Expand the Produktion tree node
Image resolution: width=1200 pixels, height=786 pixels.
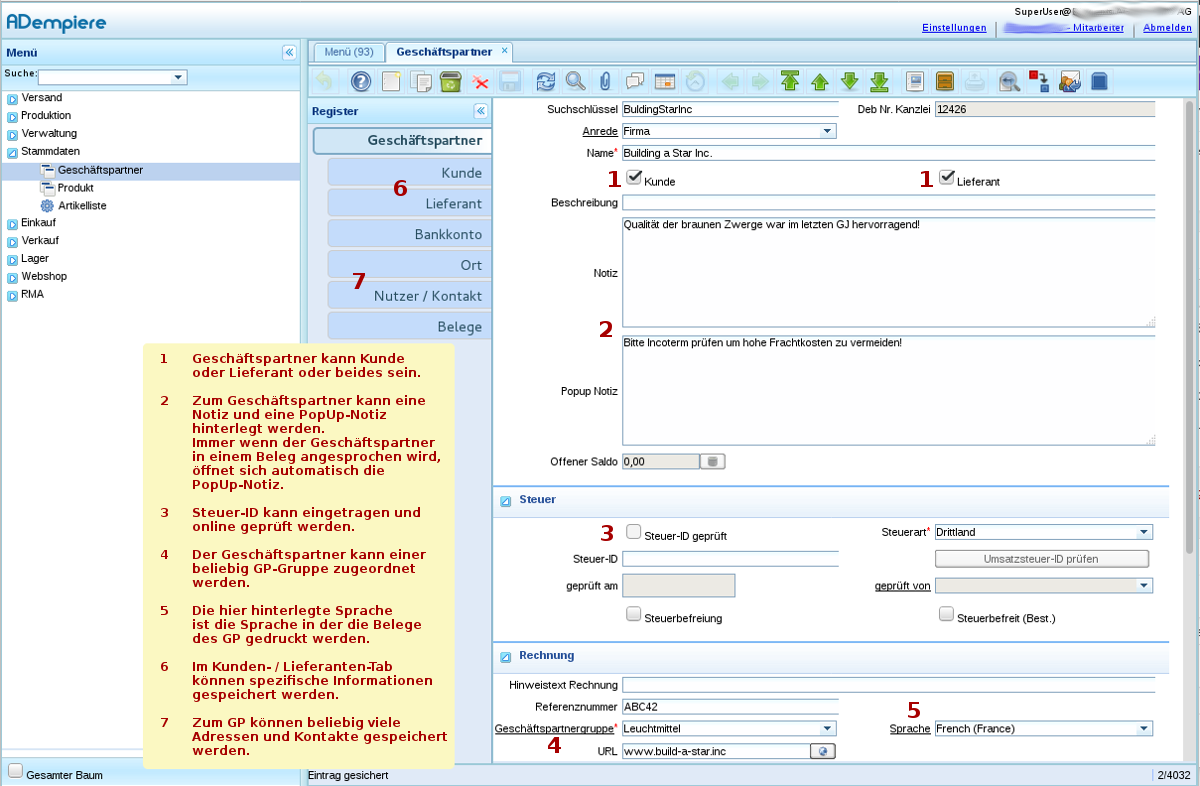[12, 116]
